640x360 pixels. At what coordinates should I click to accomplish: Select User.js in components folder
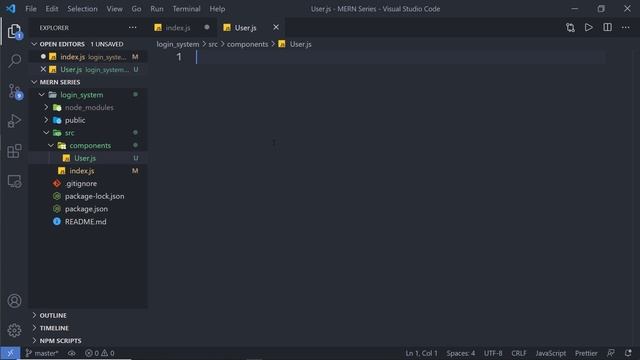click(88, 158)
